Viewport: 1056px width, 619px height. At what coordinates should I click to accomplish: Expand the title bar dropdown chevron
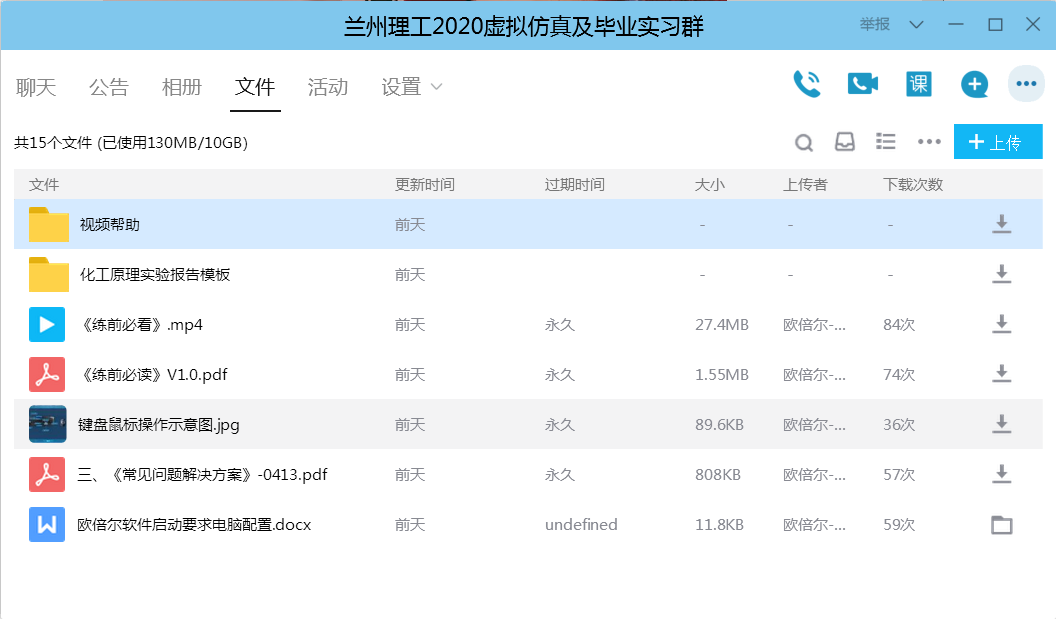918,25
